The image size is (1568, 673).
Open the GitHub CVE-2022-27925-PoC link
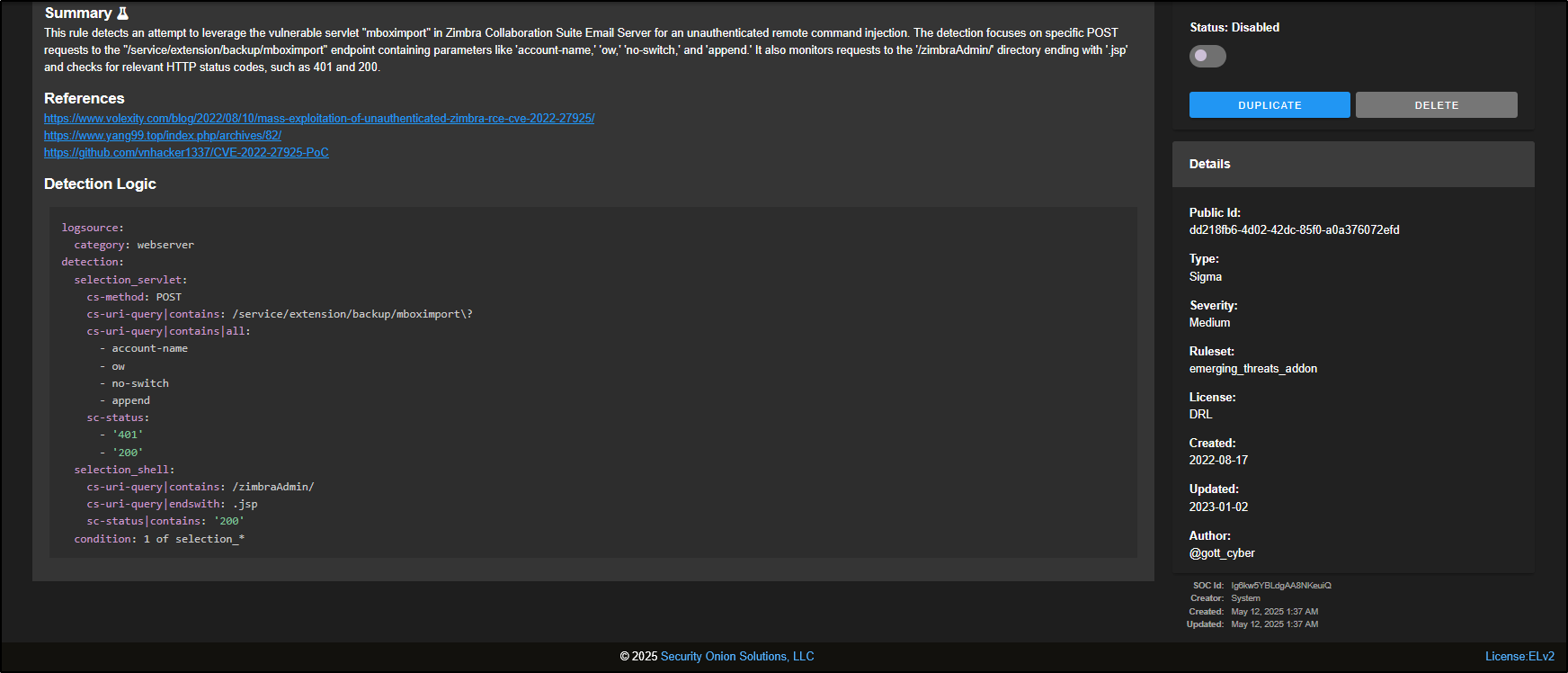[x=186, y=153]
